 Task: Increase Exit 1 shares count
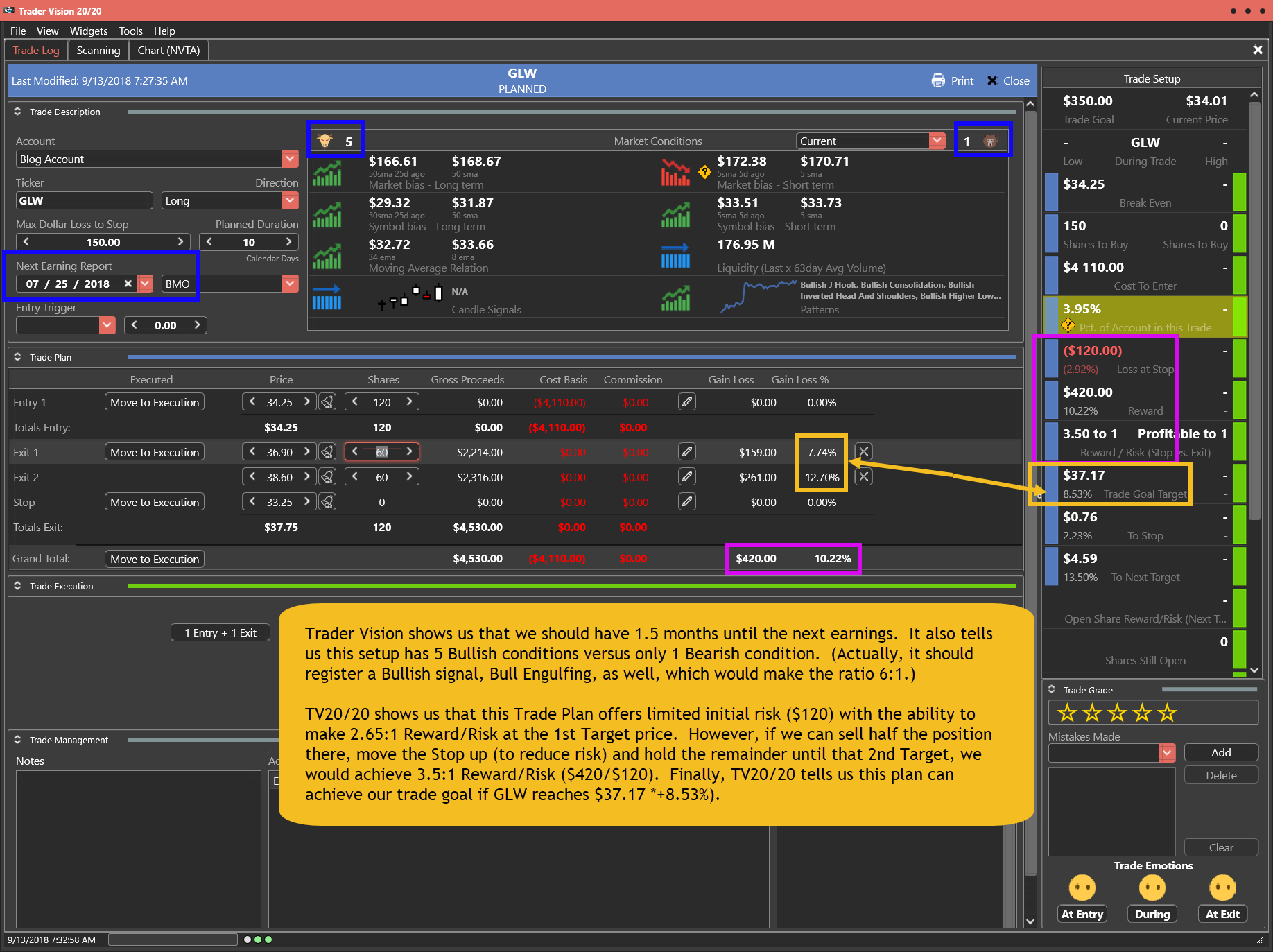coord(409,451)
